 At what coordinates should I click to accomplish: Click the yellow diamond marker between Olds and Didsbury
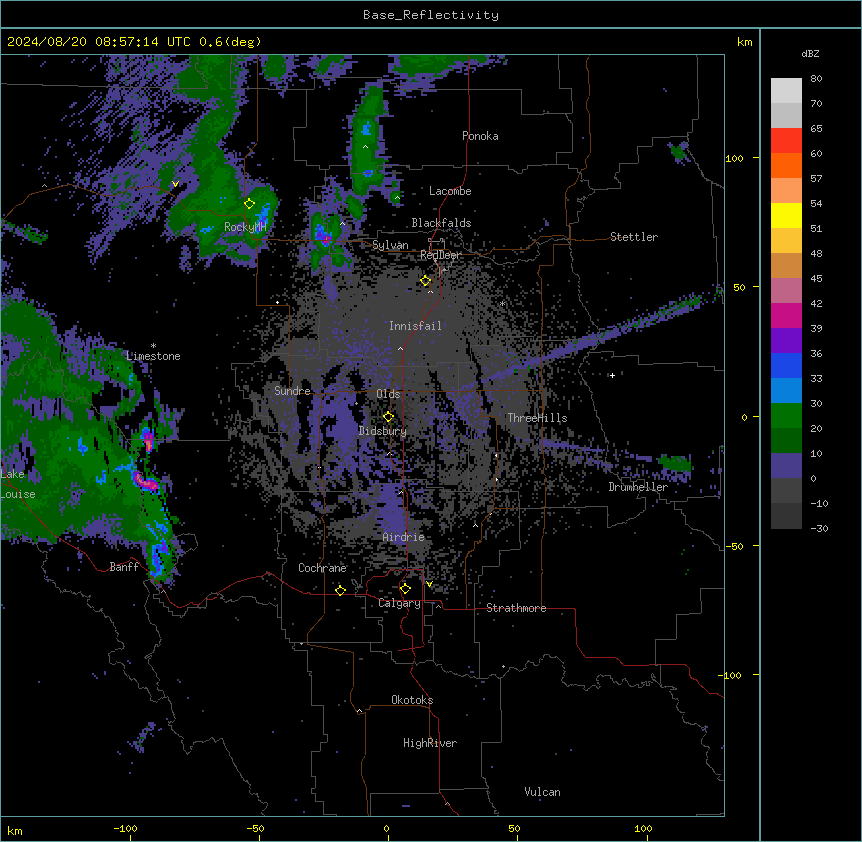389,417
